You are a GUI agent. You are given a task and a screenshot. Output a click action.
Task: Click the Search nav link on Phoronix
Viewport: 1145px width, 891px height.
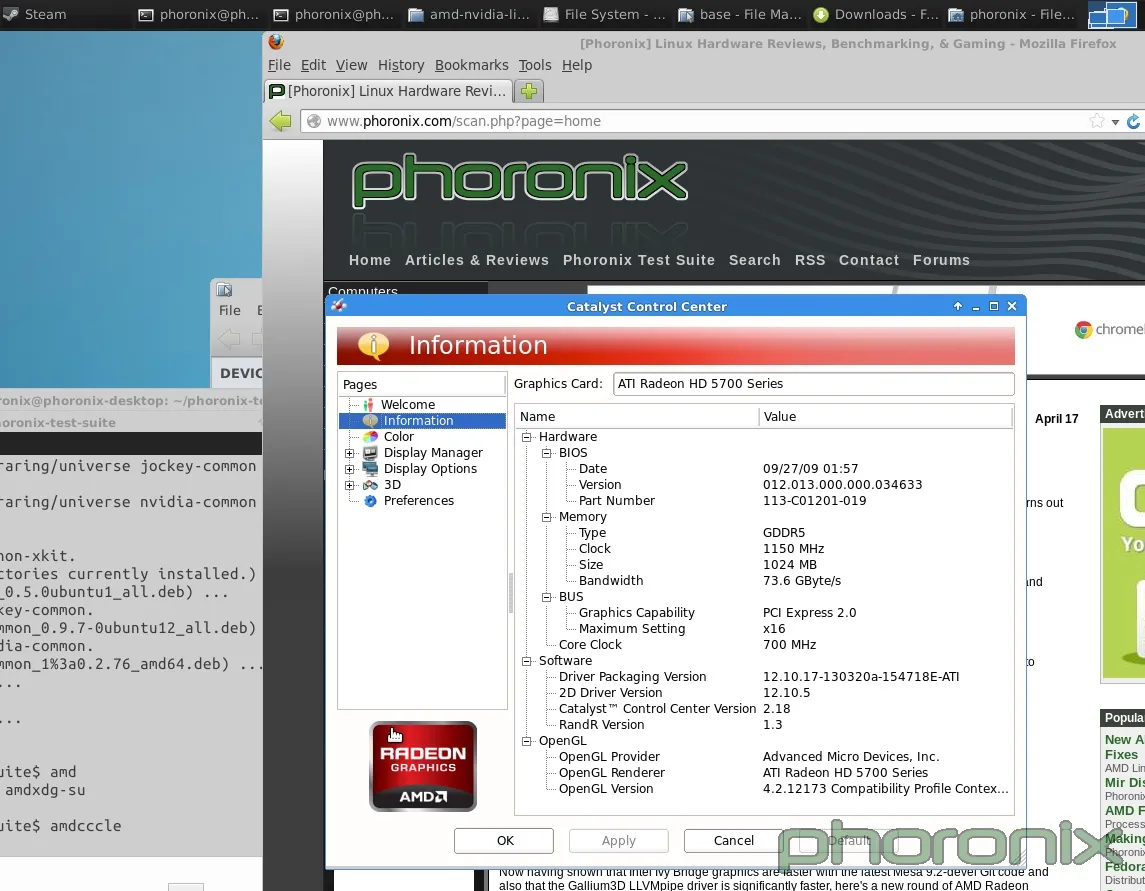click(754, 260)
